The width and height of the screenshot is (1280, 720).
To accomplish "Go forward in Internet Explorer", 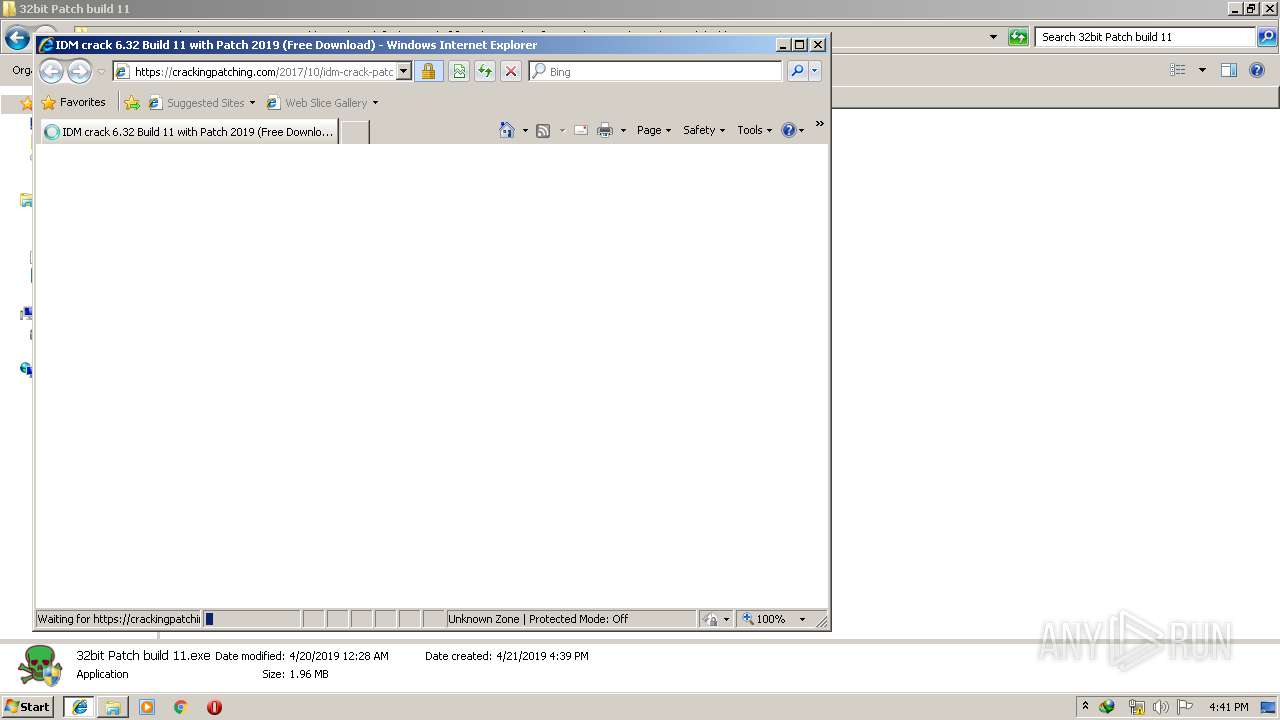I will click(x=79, y=71).
